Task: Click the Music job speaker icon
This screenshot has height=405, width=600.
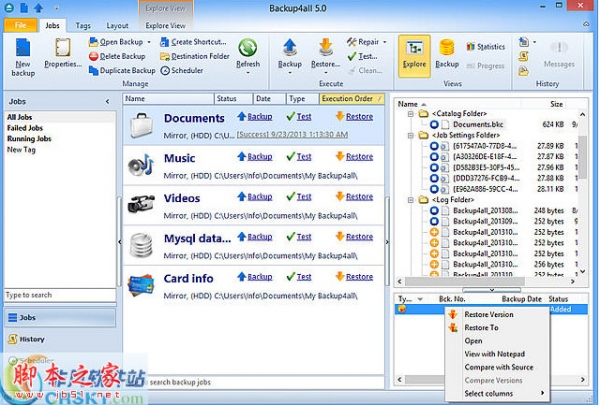Action: (x=140, y=166)
